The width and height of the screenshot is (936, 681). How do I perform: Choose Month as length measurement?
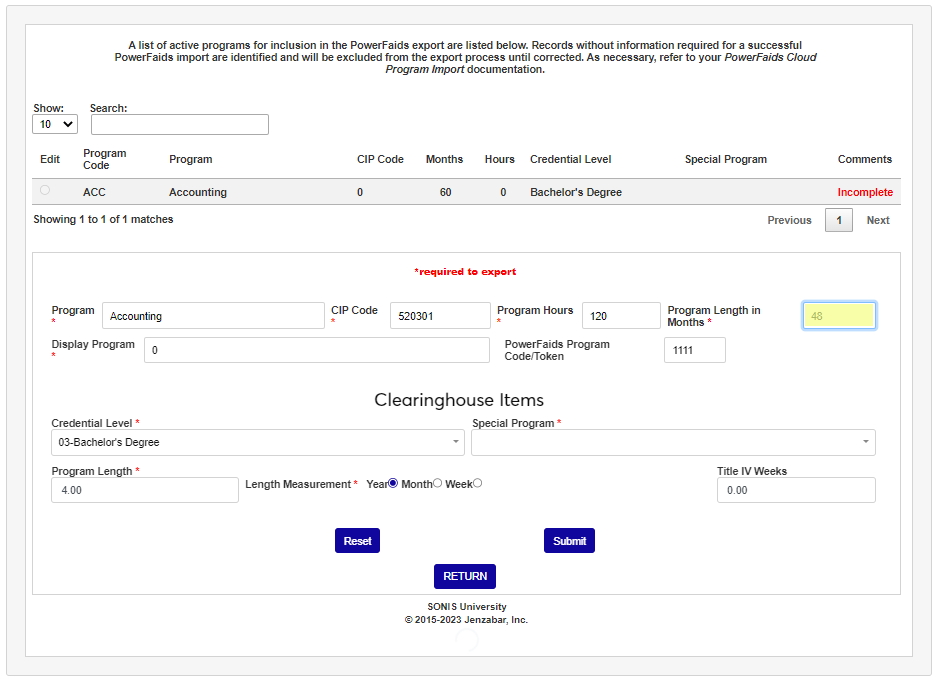[x=437, y=483]
